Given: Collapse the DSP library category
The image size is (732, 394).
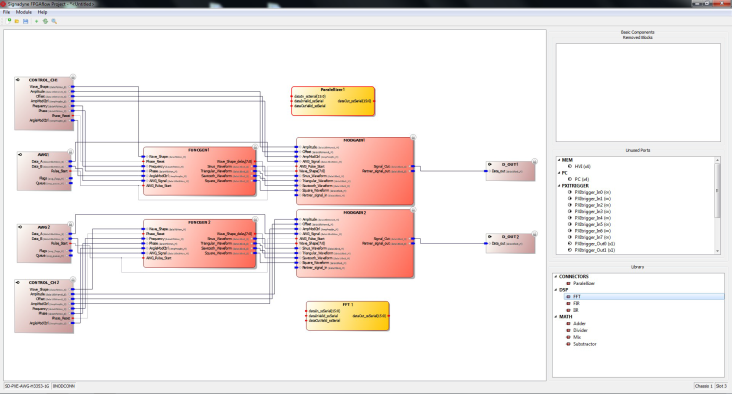Looking at the screenshot, I should [556, 290].
